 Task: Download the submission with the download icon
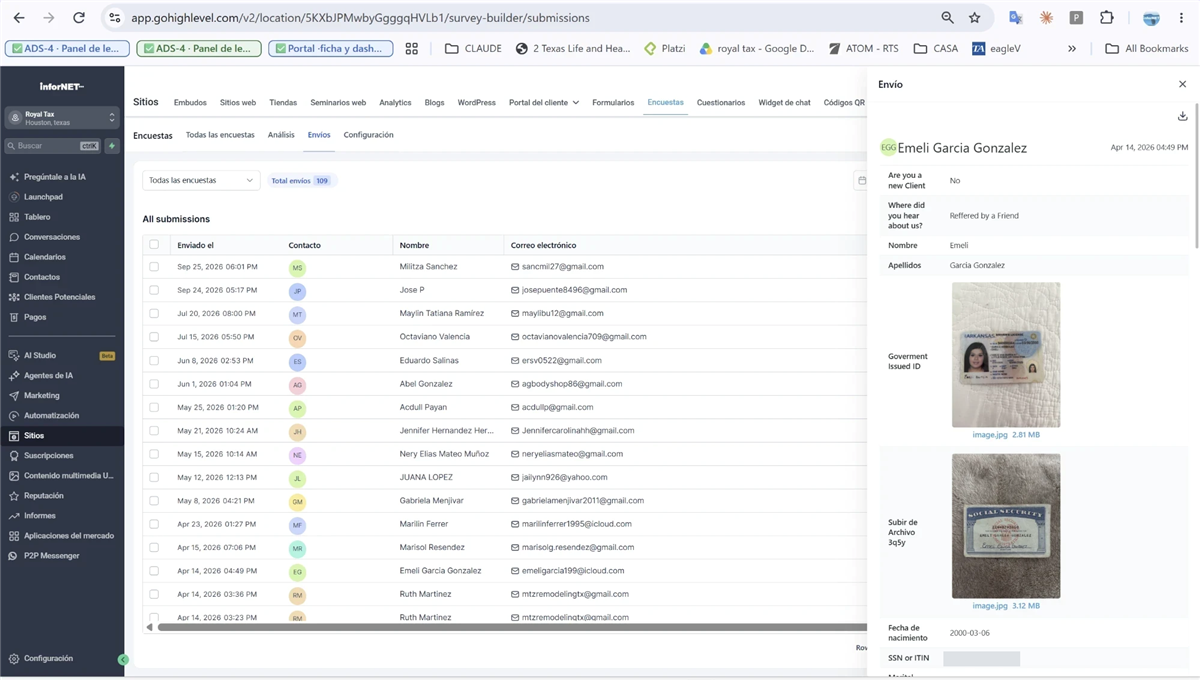(x=1182, y=116)
